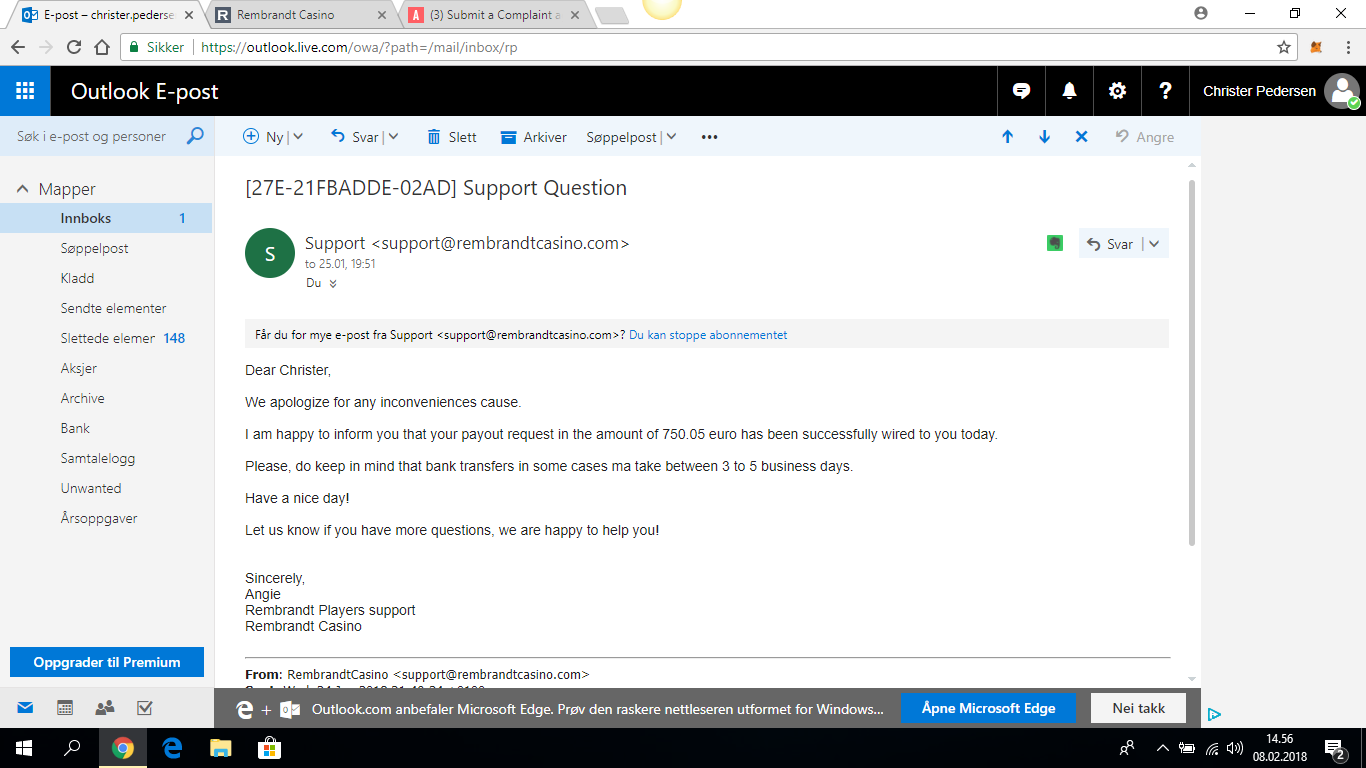This screenshot has height=768, width=1366.
Task: Open File Explorer from taskbar
Action: pyautogui.click(x=220, y=747)
